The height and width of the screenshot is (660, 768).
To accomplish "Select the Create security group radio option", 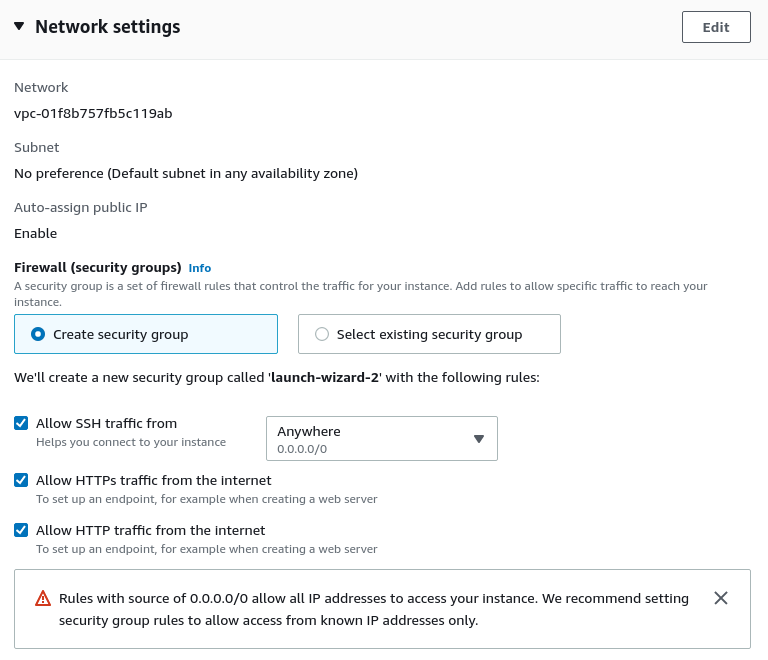I will (x=38, y=334).
